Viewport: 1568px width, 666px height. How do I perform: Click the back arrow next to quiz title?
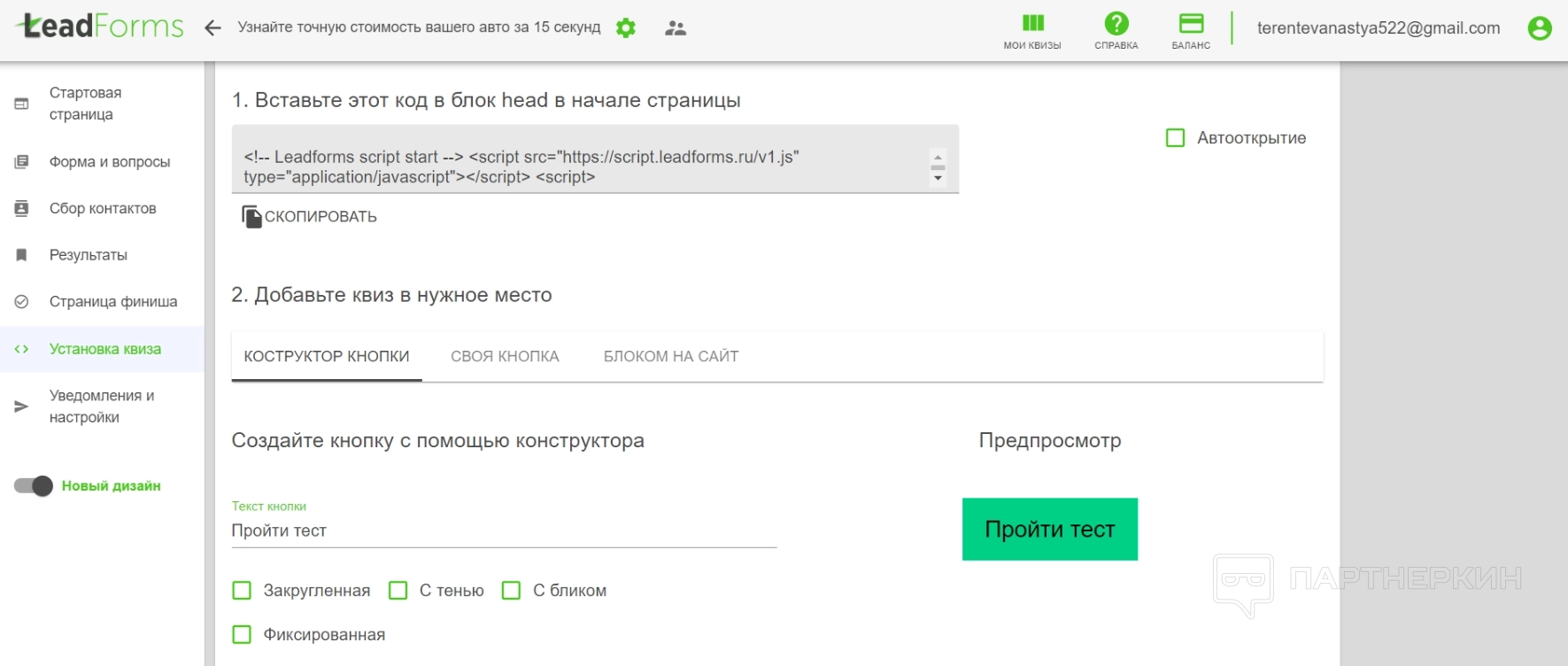[x=212, y=28]
